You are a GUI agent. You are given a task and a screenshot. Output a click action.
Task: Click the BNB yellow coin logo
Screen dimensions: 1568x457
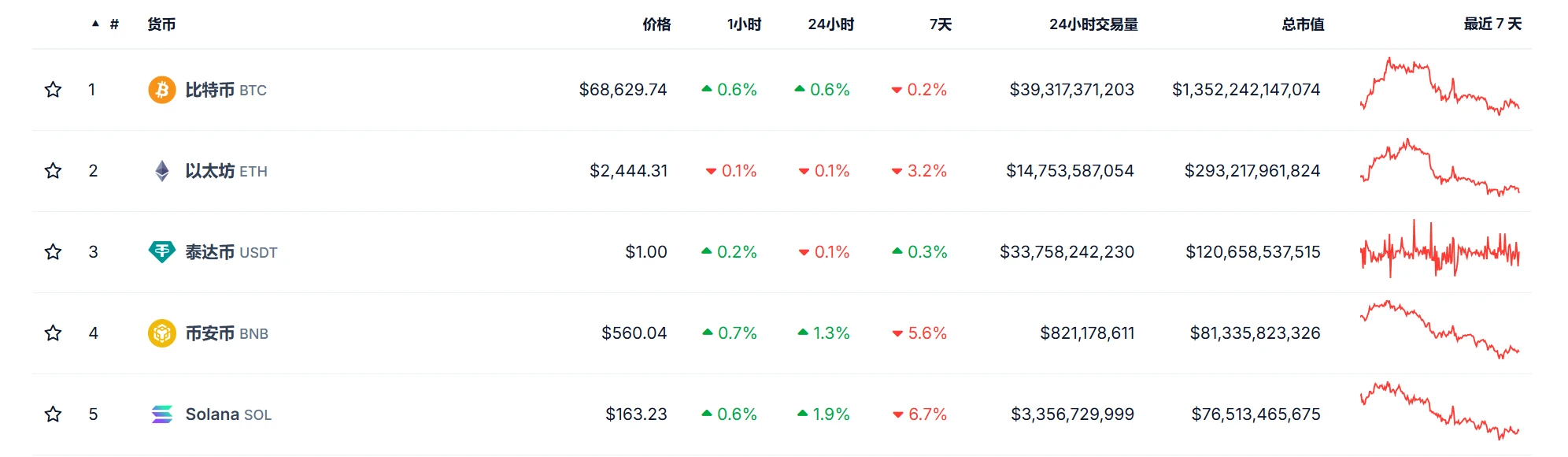tap(161, 333)
